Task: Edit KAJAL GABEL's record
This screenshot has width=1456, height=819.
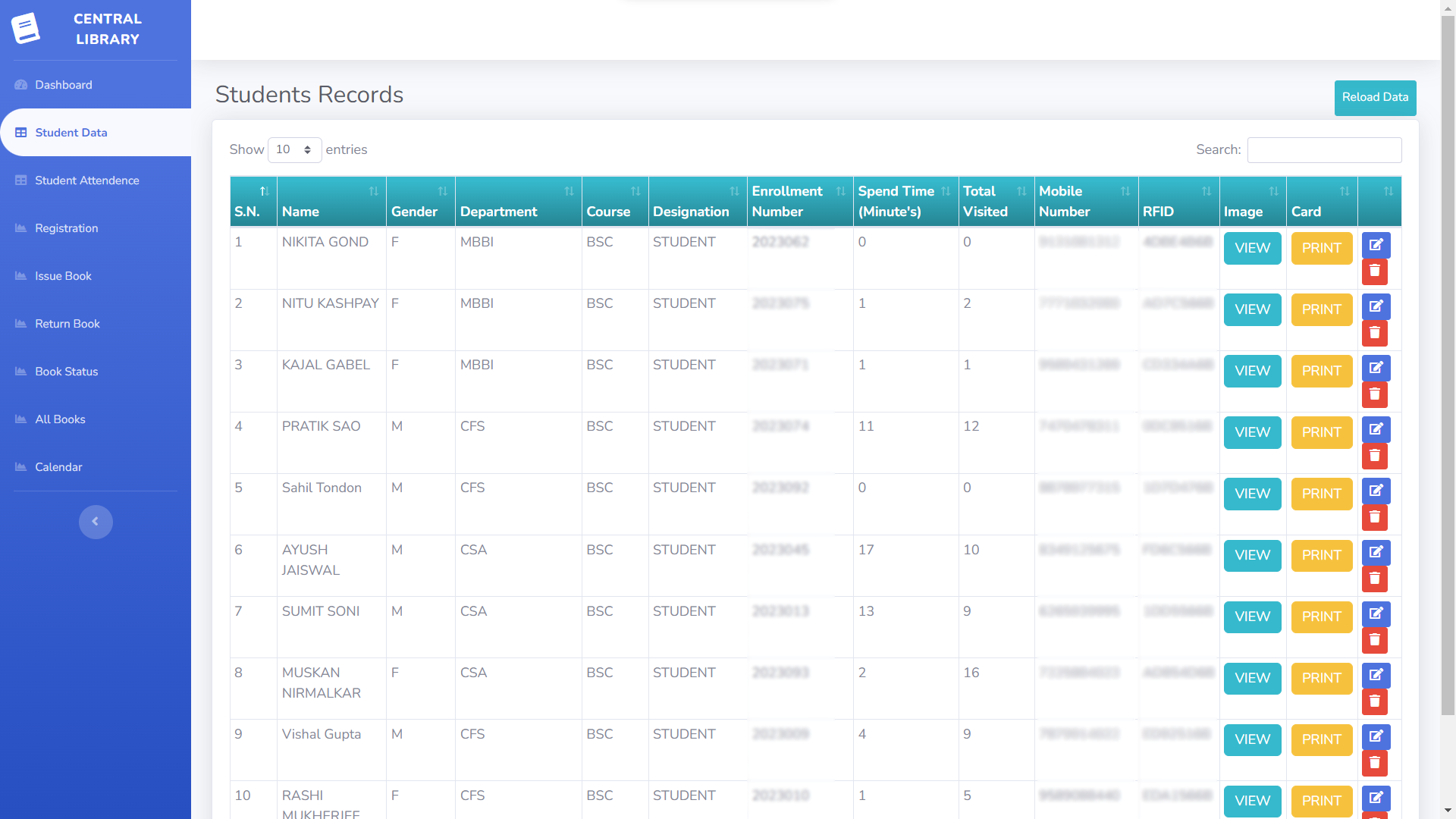Action: 1376,369
